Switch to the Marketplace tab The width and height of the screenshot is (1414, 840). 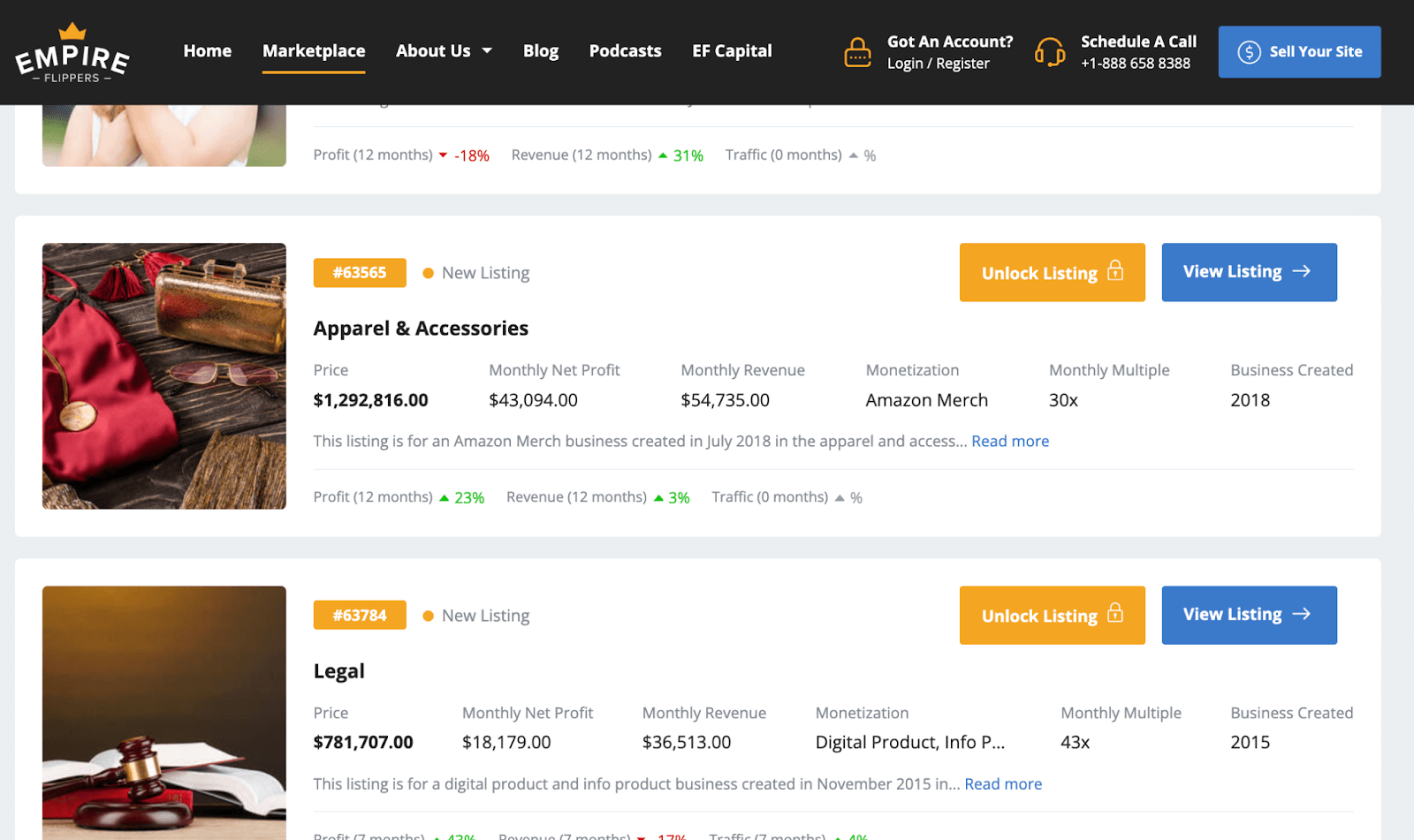pos(314,50)
